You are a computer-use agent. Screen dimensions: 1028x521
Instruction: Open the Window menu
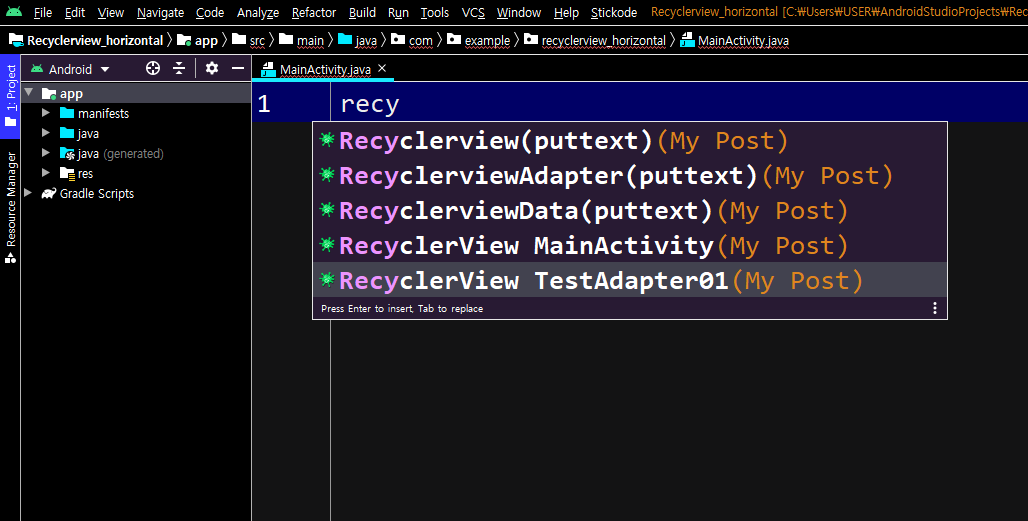tap(519, 12)
